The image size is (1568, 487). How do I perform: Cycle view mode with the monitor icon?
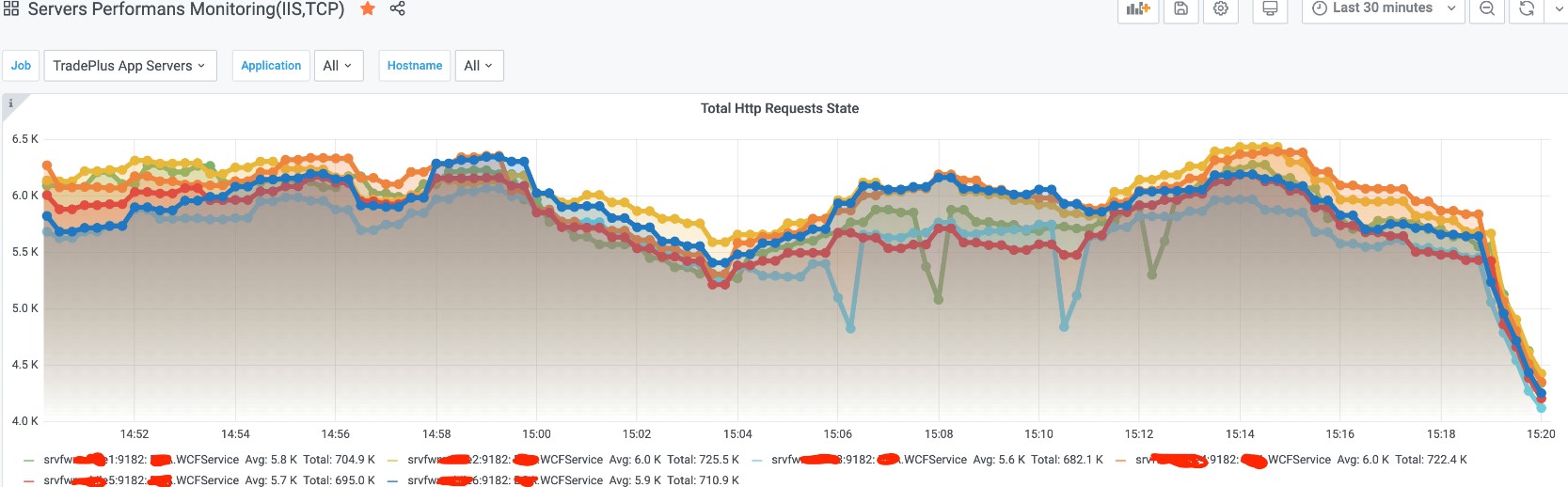[x=1270, y=8]
